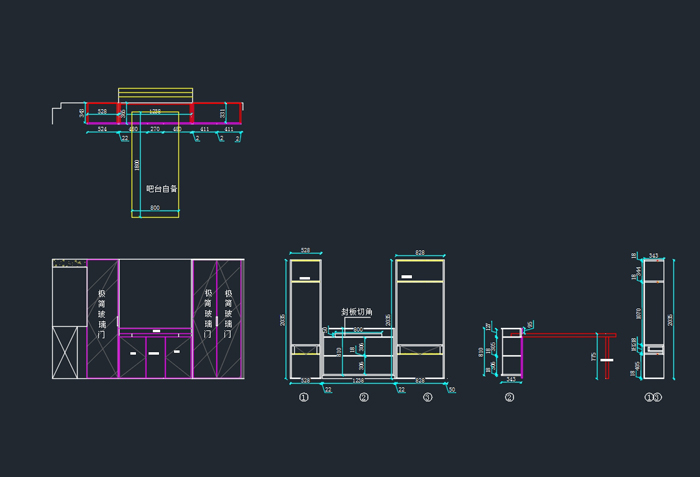700x477 pixels.
Task: Select the circled 1 marker under left cabinet
Action: pos(304,397)
